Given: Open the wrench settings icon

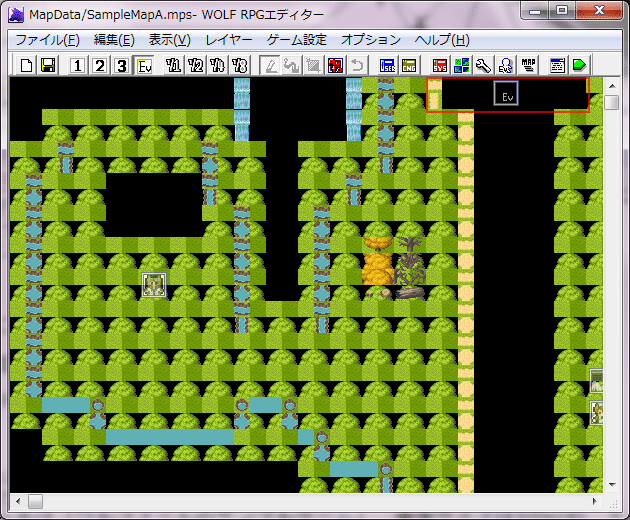Looking at the screenshot, I should pos(483,65).
